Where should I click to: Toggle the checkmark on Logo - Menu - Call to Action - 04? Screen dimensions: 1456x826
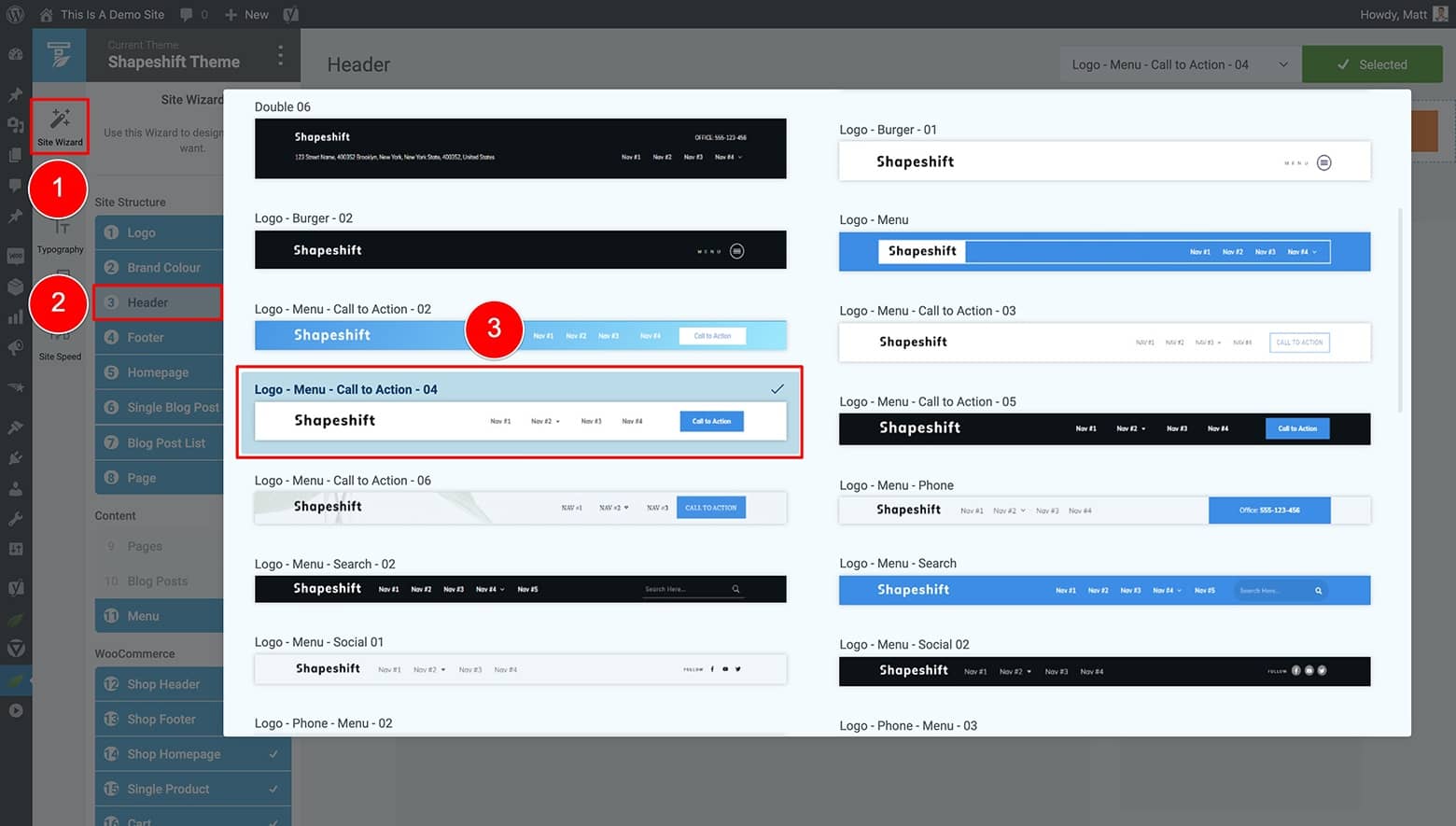point(777,388)
